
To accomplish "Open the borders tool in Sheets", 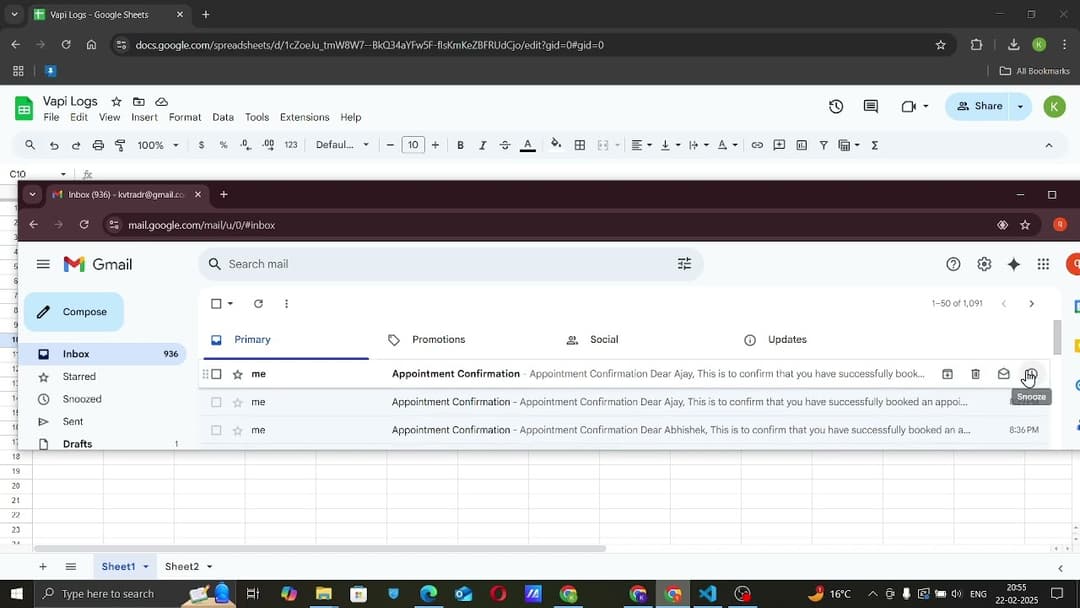I will tap(580, 145).
